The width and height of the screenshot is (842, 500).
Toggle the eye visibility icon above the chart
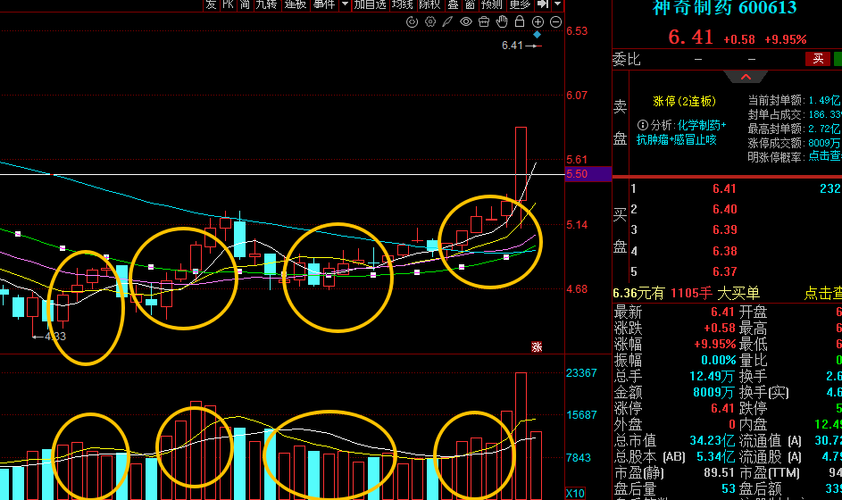466,22
